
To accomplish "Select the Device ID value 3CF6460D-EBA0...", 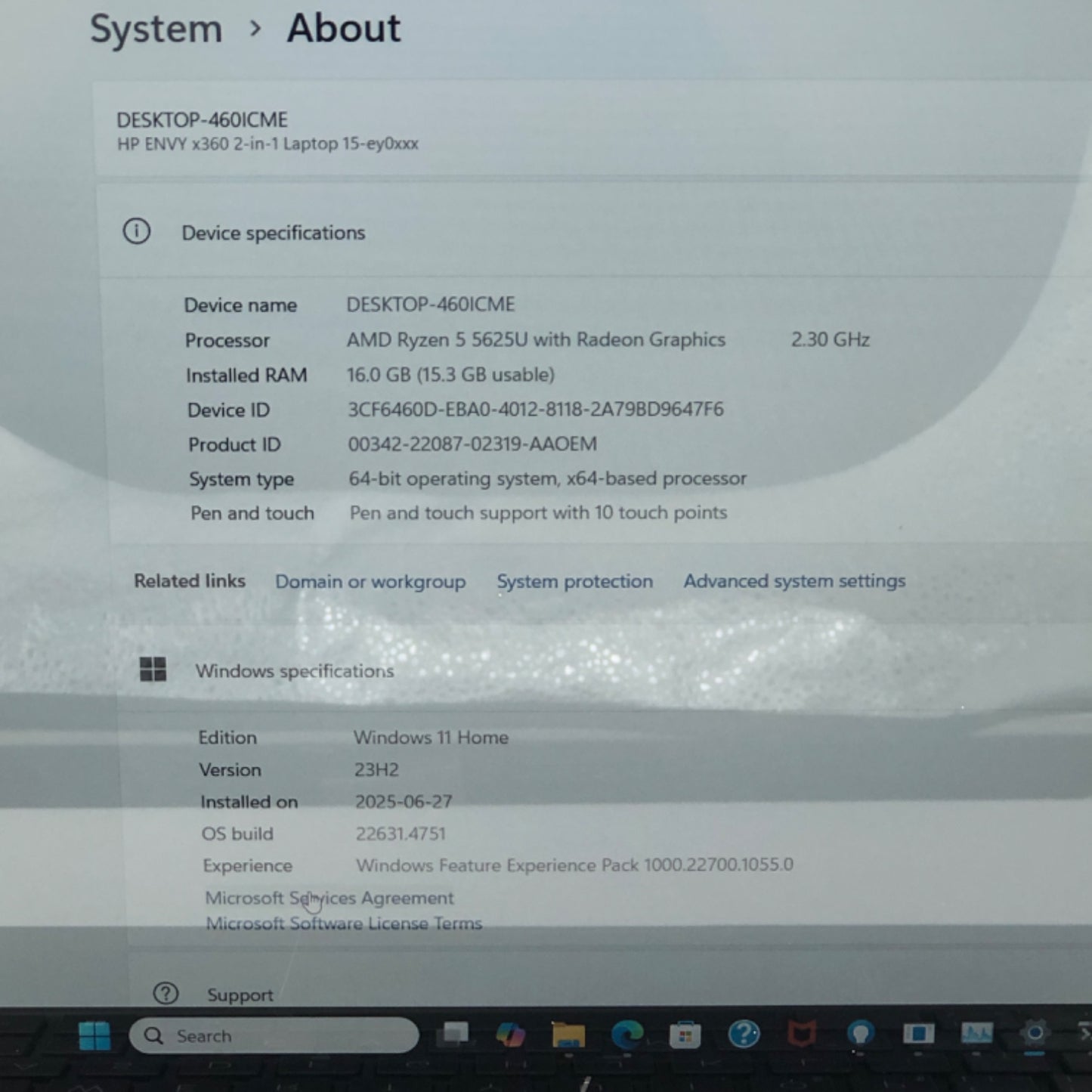I will click(x=536, y=409).
